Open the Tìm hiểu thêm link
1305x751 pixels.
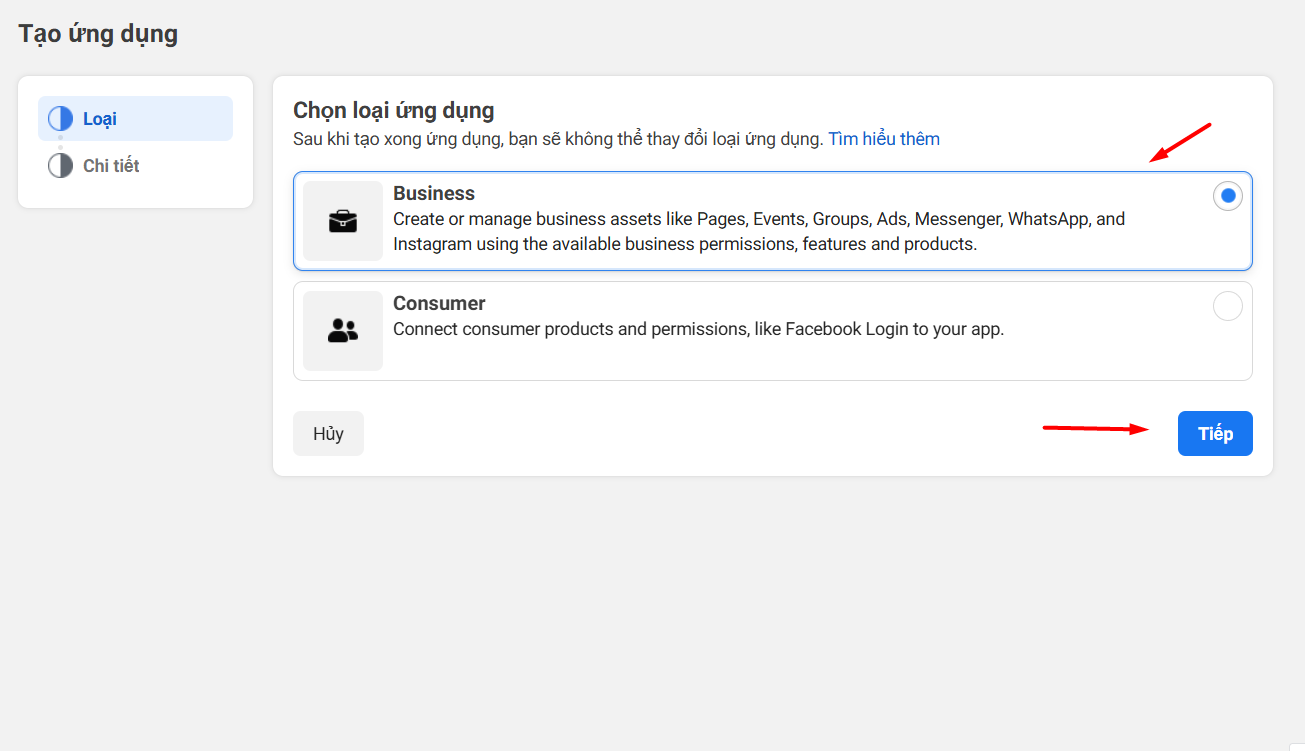[884, 139]
